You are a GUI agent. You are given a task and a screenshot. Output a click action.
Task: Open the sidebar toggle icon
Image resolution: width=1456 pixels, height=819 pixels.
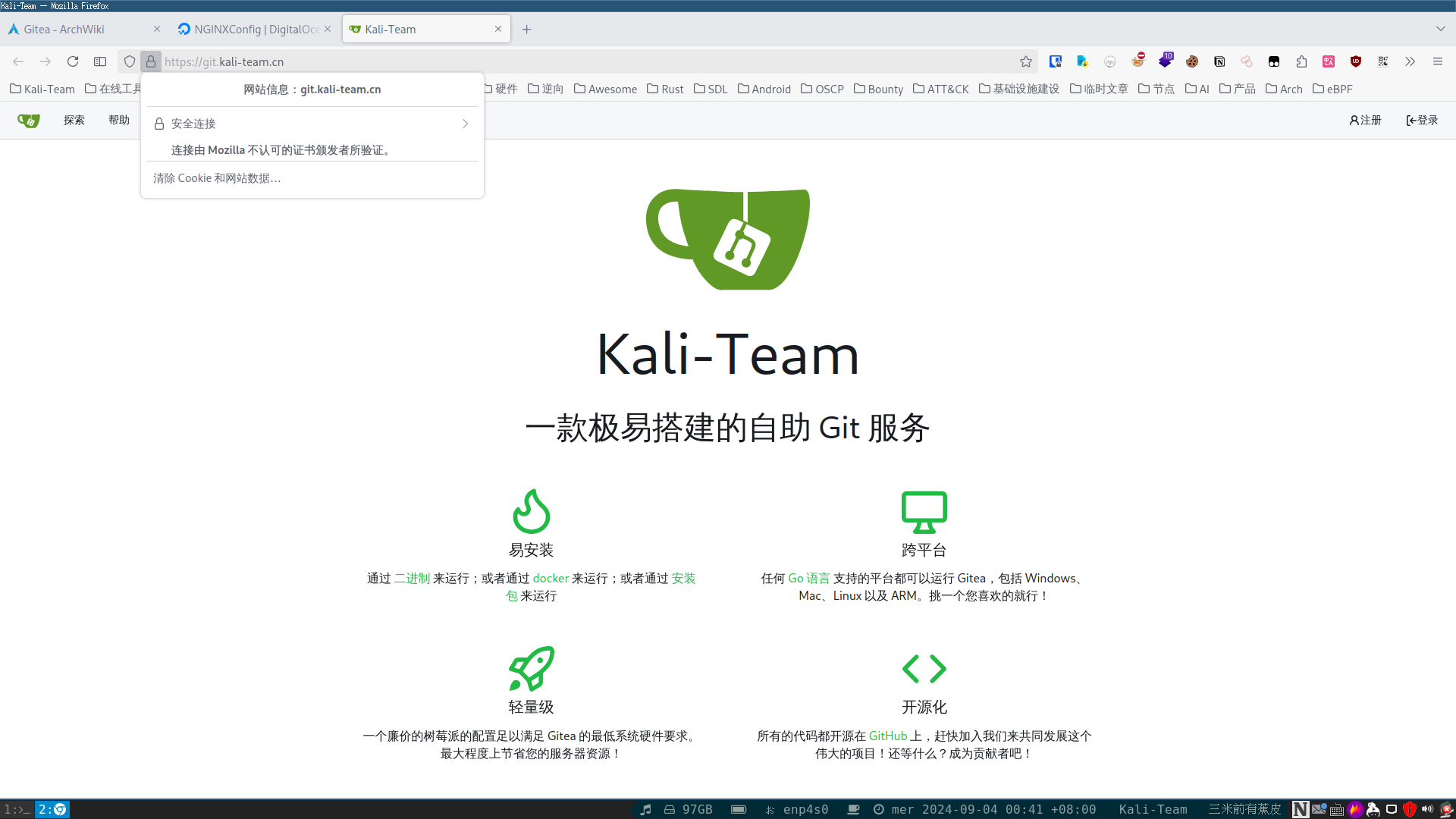click(100, 61)
